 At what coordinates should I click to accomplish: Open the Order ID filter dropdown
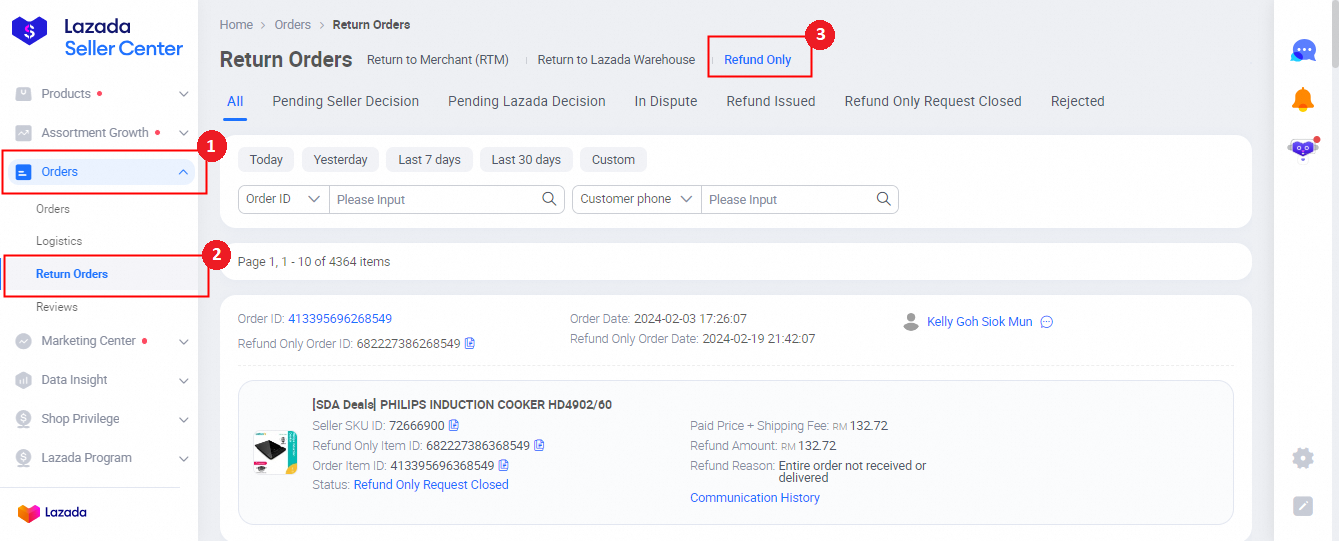pos(284,199)
